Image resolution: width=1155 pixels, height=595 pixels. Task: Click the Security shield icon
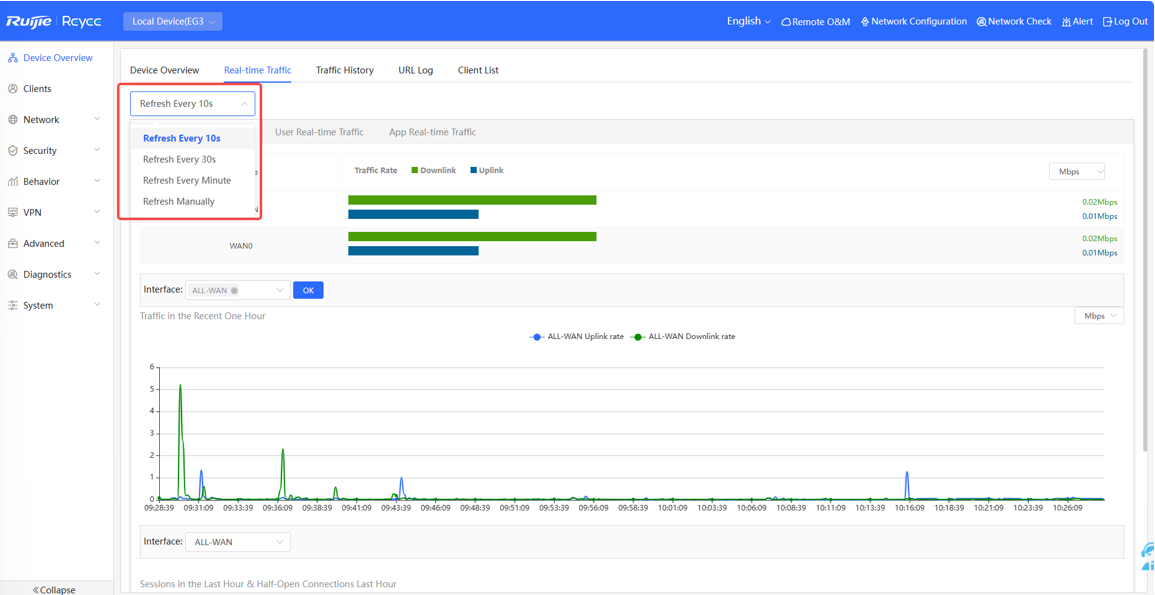coord(13,151)
